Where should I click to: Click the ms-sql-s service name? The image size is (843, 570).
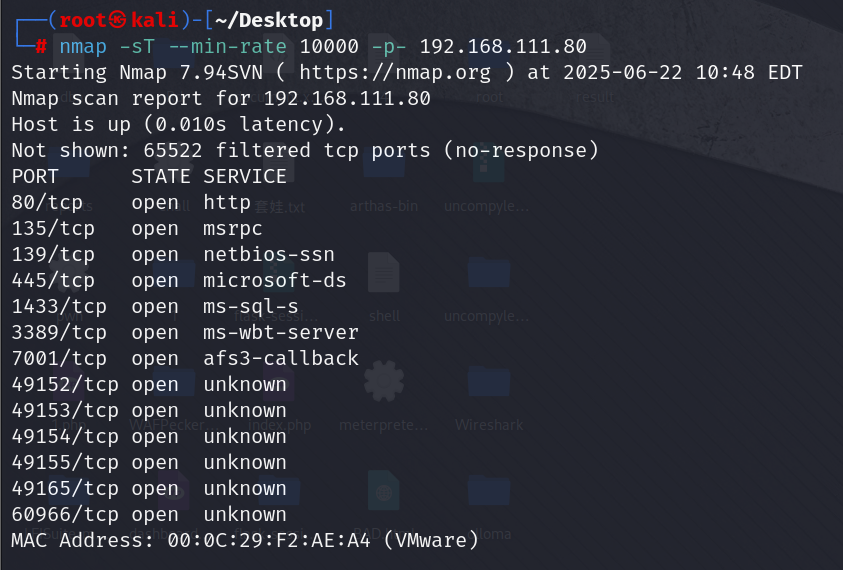(251, 306)
